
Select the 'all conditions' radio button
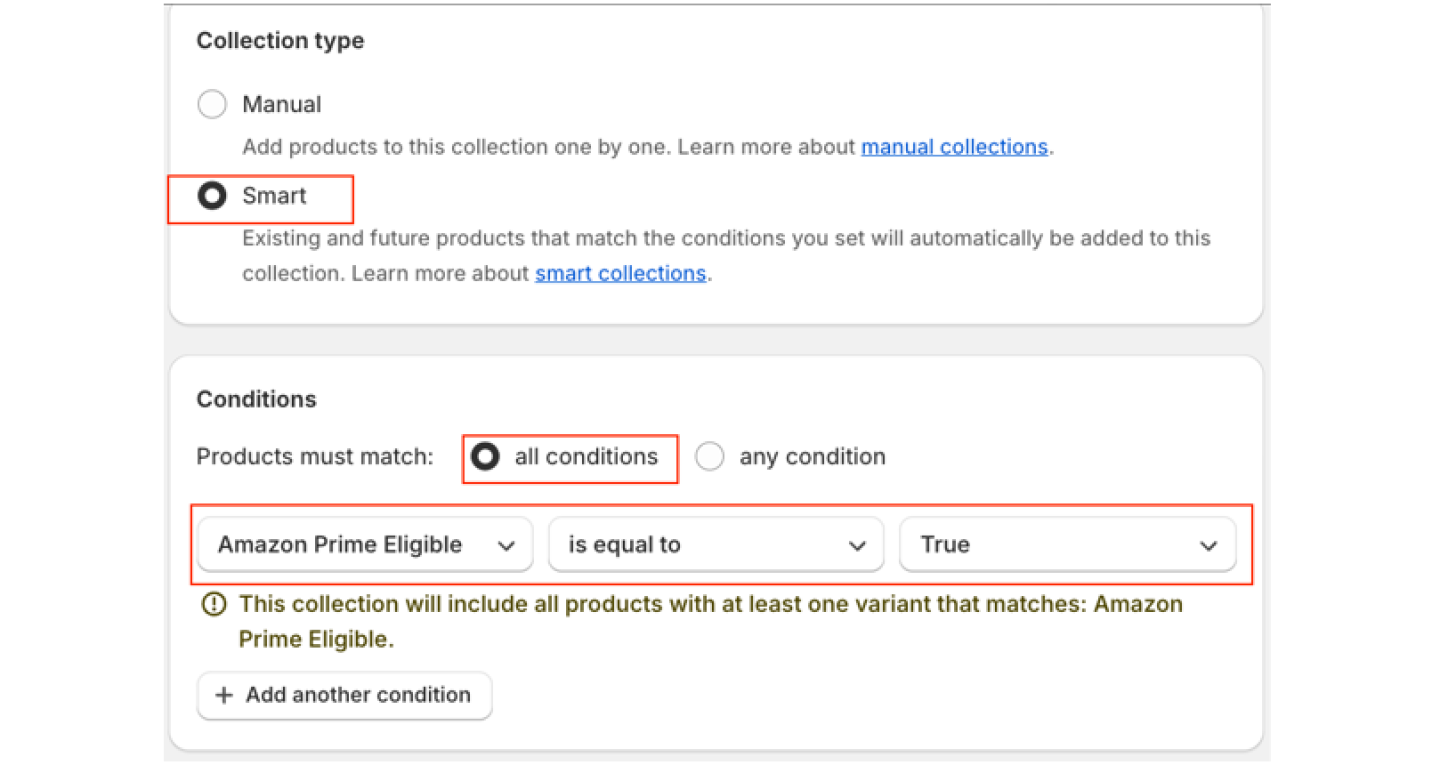pos(485,457)
